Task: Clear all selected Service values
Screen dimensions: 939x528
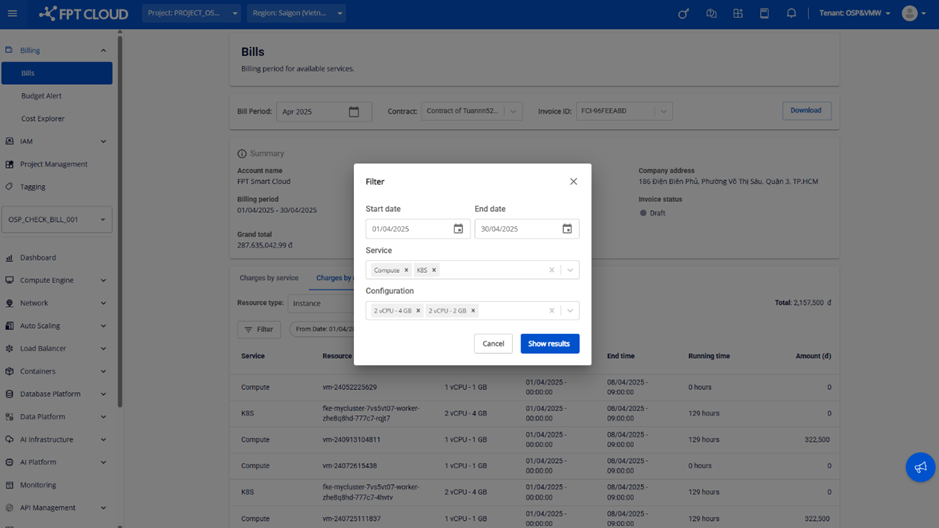Action: tap(551, 270)
